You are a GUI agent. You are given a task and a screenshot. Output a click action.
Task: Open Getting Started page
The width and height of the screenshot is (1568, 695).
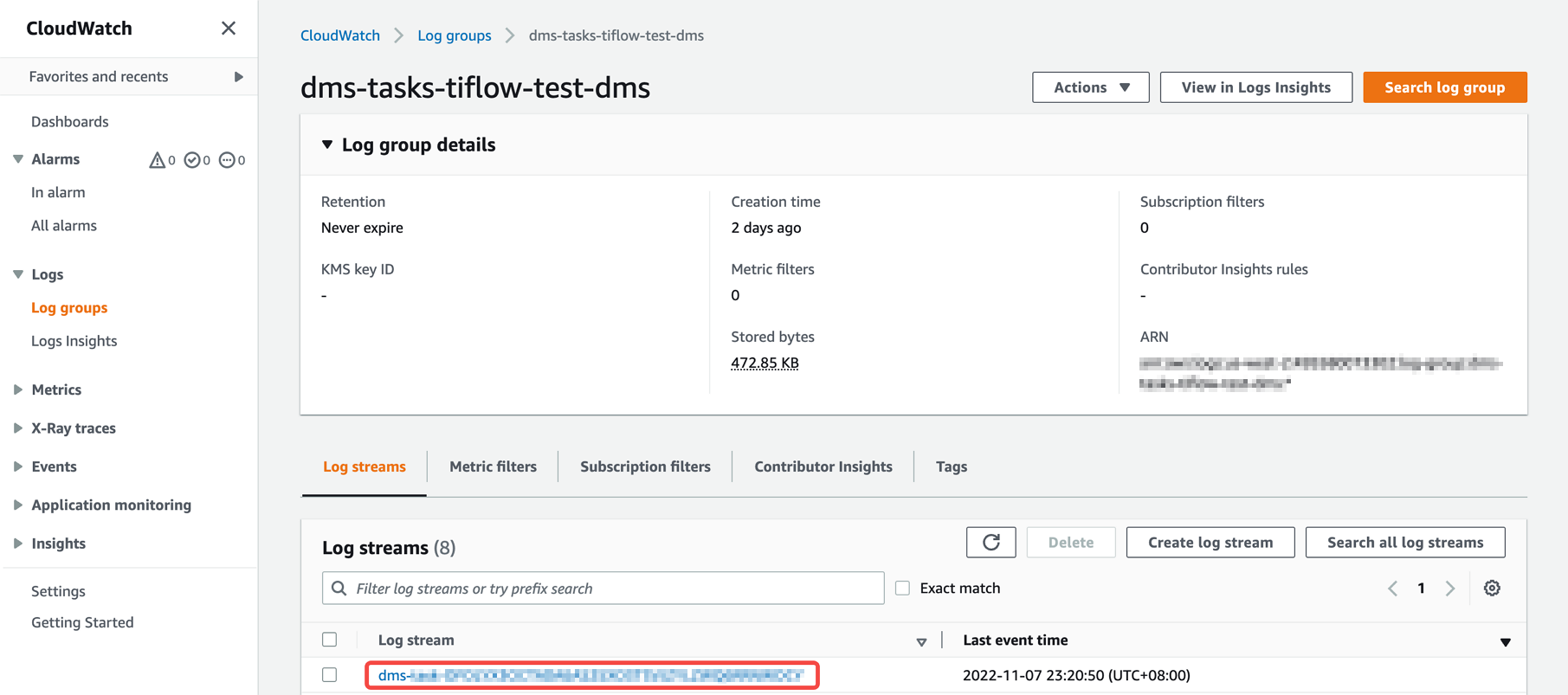coord(82,622)
